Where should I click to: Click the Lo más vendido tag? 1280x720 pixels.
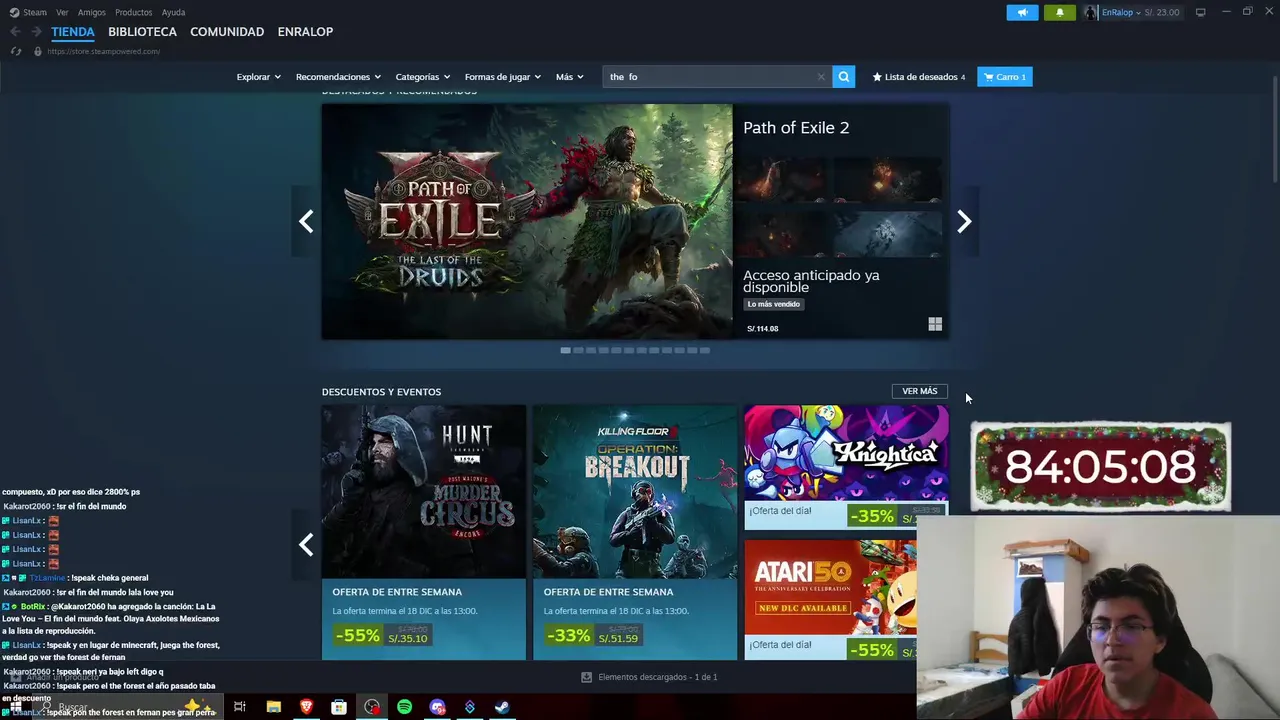774,304
